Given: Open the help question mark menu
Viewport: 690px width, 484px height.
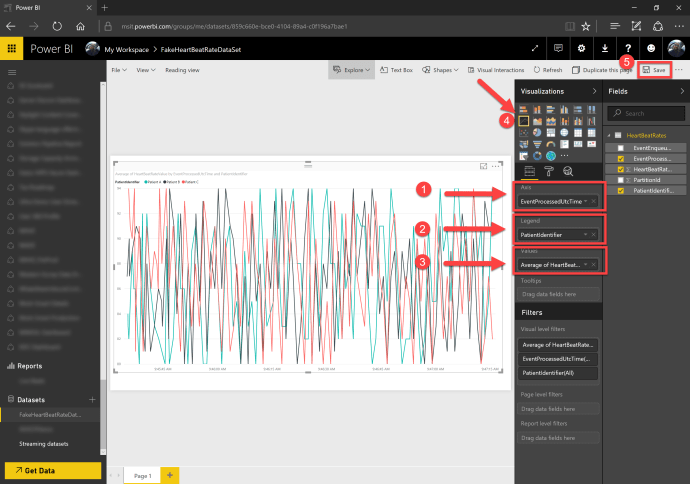Looking at the screenshot, I should point(628,48).
